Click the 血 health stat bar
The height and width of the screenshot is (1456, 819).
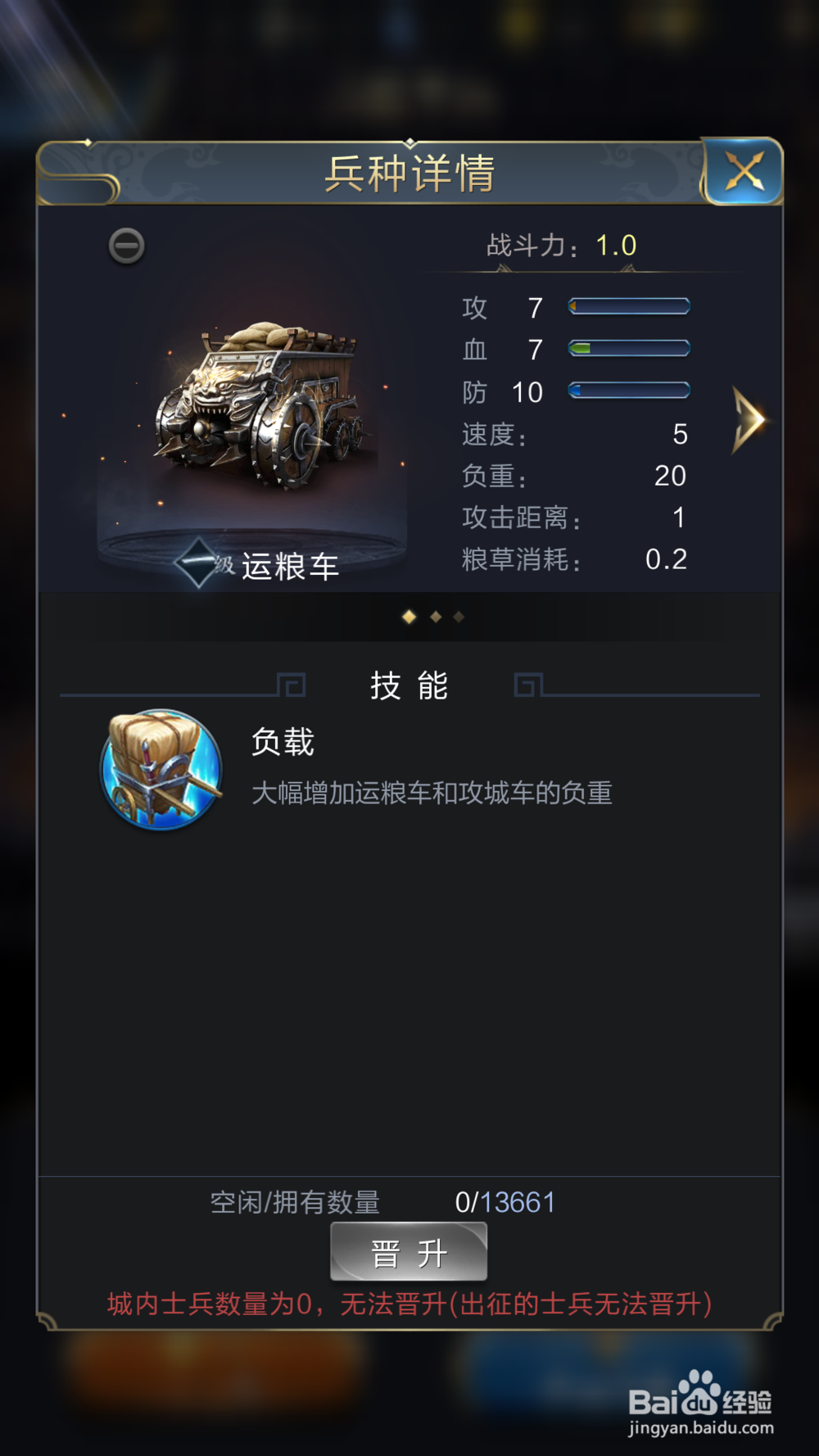click(x=629, y=348)
